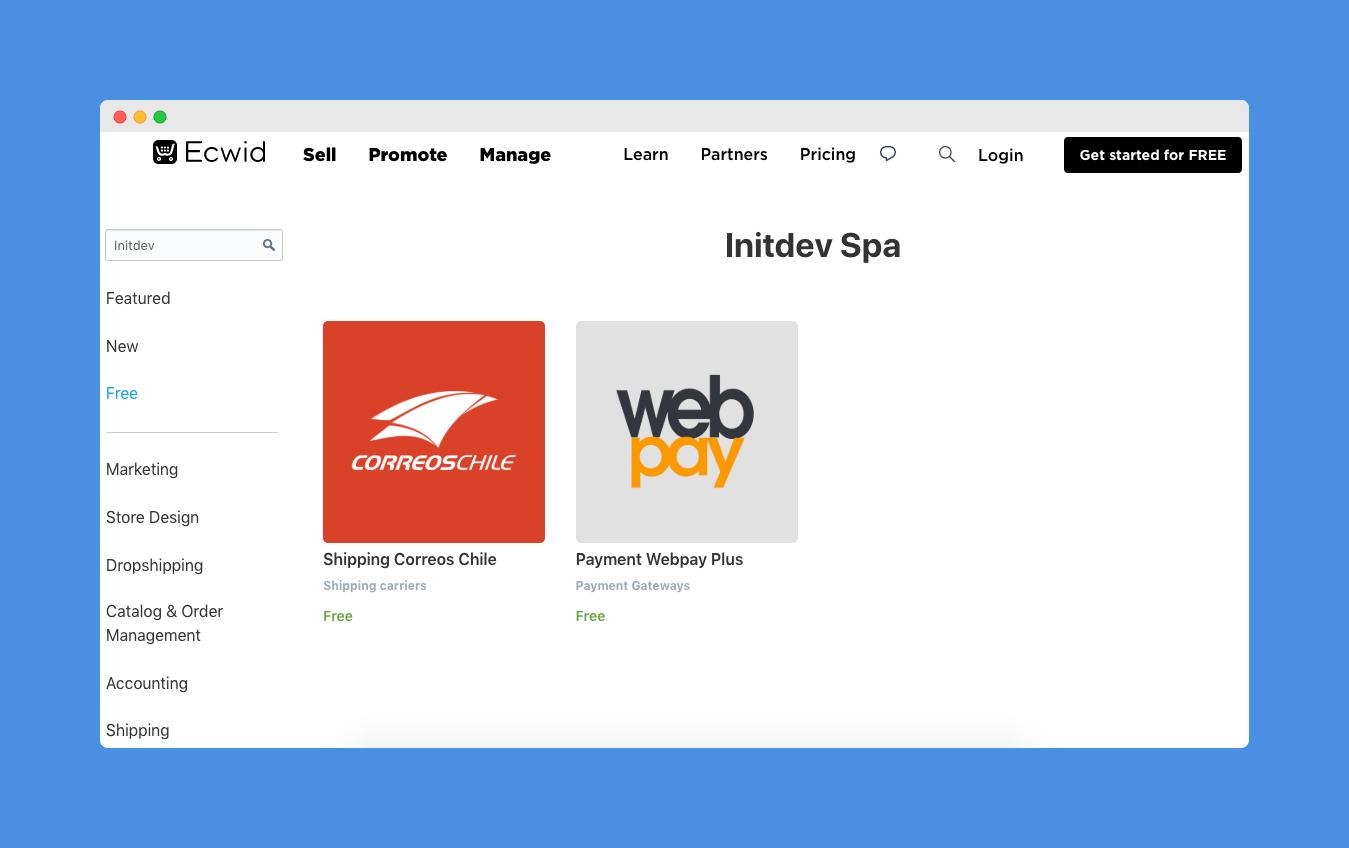Screen dimensions: 1349x848
Task: Open the Promote menu
Action: (408, 155)
